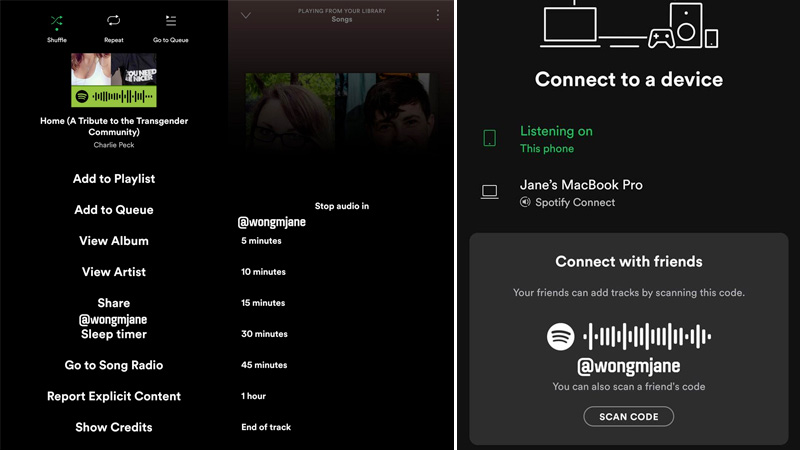800x450 pixels.
Task: Choose Share from song menu
Action: point(114,303)
